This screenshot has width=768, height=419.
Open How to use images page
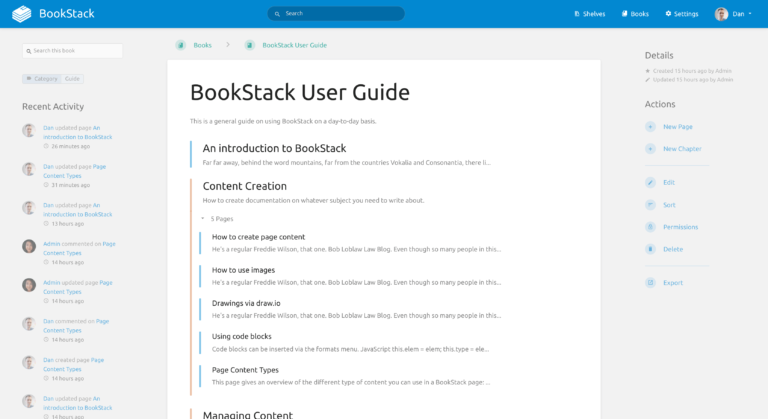click(243, 270)
